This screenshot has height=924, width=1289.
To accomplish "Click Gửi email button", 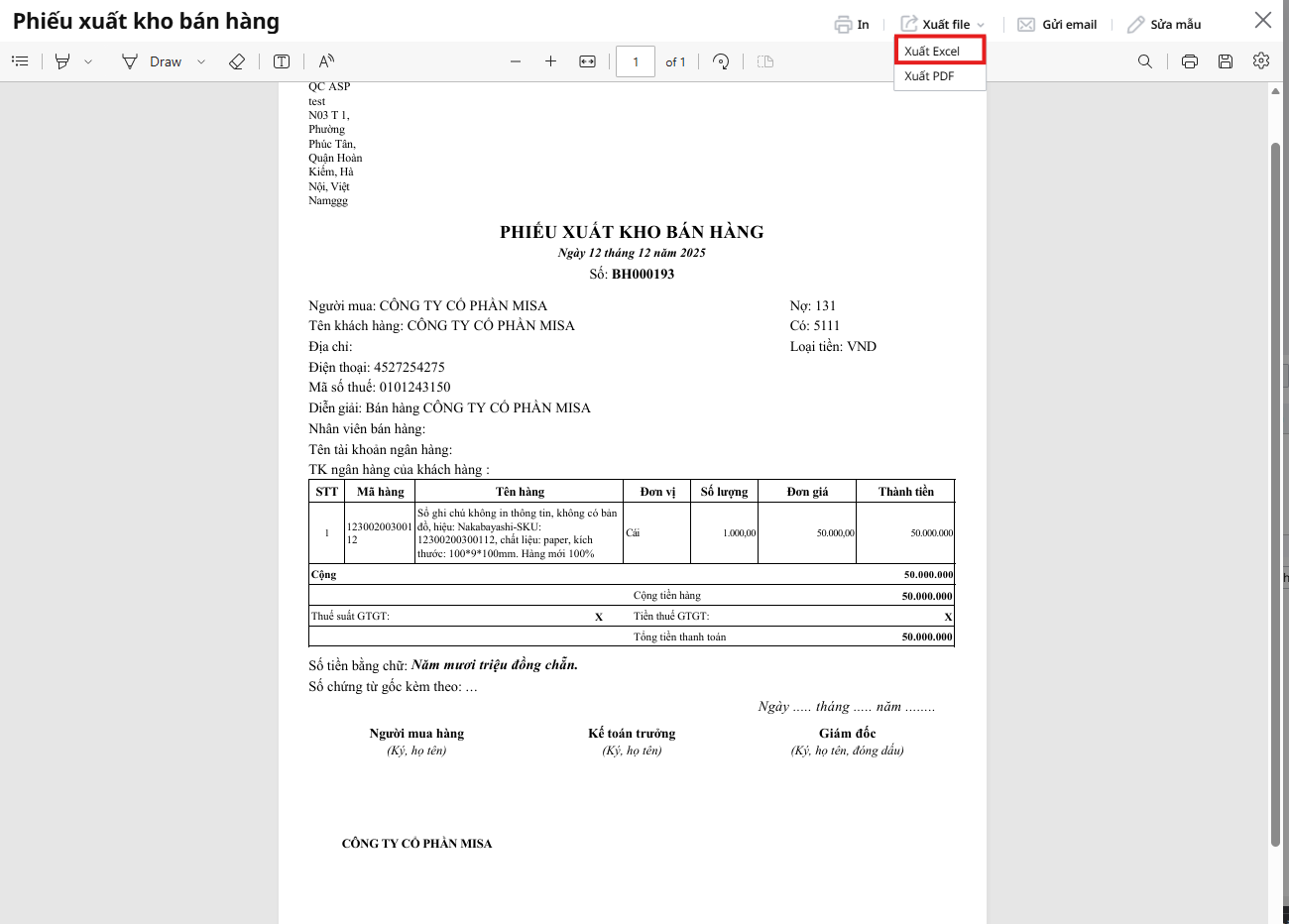I will (x=1057, y=24).
